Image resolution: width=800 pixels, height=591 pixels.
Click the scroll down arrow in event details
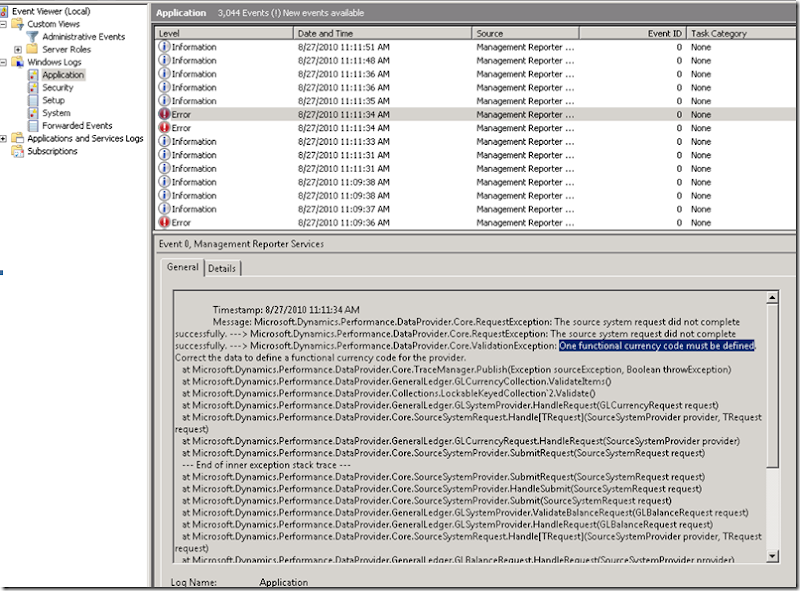(772, 556)
